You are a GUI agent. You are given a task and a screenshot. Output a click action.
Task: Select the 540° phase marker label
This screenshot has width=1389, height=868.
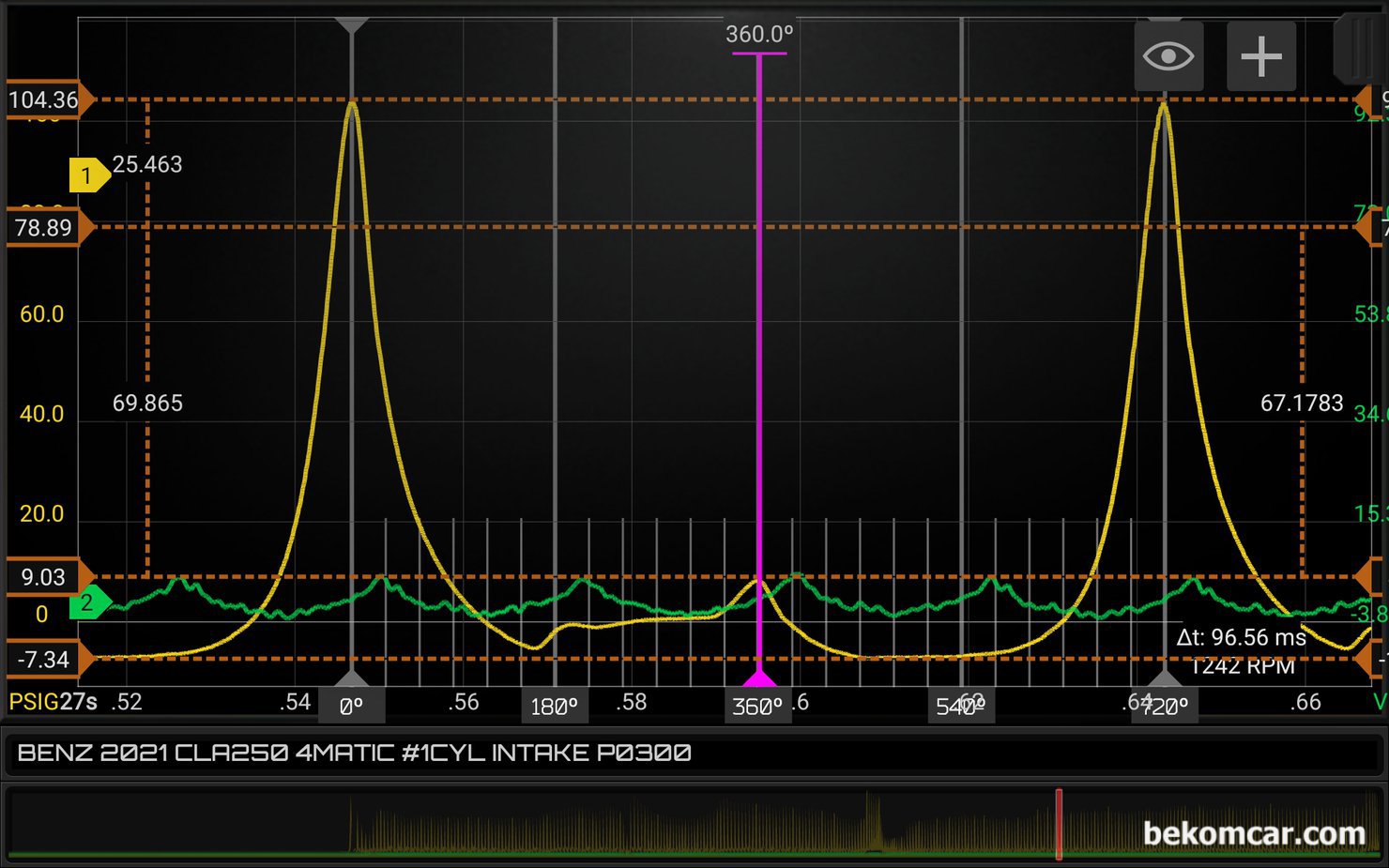pyautogui.click(x=961, y=707)
